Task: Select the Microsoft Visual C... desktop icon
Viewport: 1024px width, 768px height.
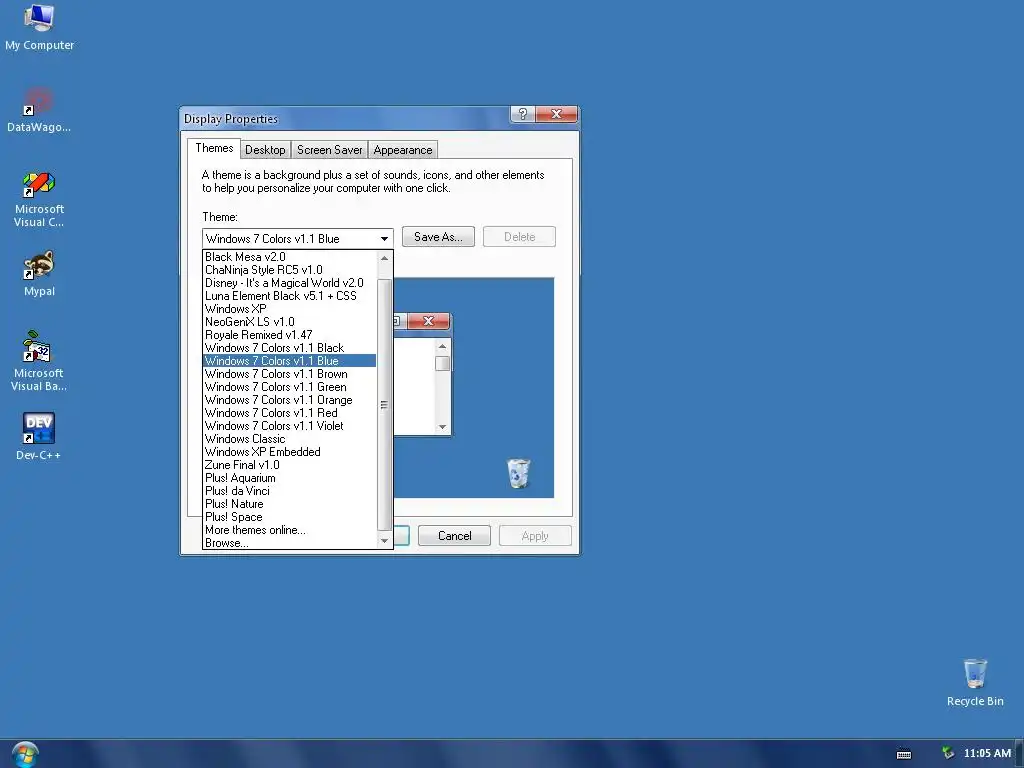Action: 39,200
